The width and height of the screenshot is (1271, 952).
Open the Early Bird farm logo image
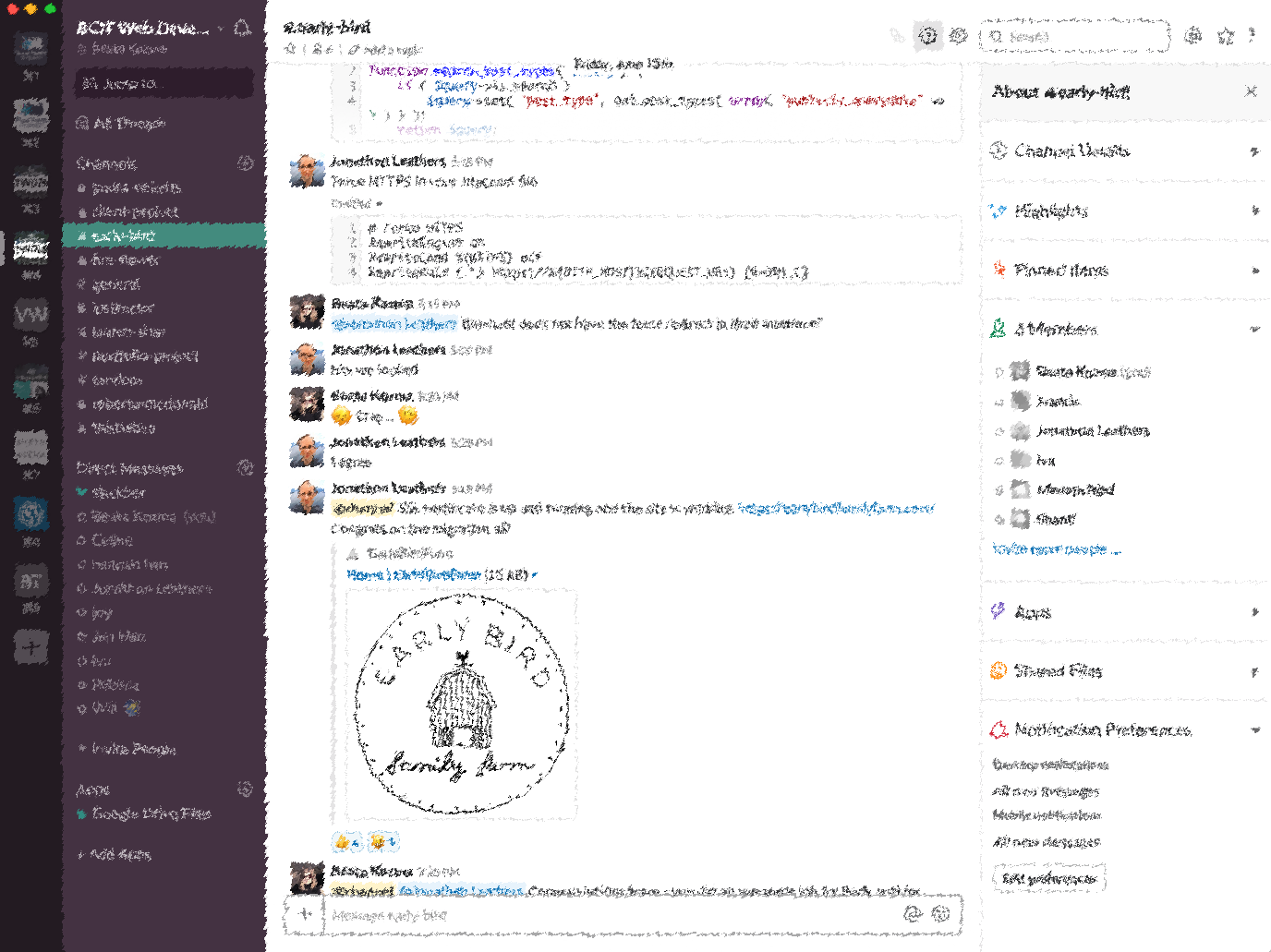pyautogui.click(x=461, y=705)
